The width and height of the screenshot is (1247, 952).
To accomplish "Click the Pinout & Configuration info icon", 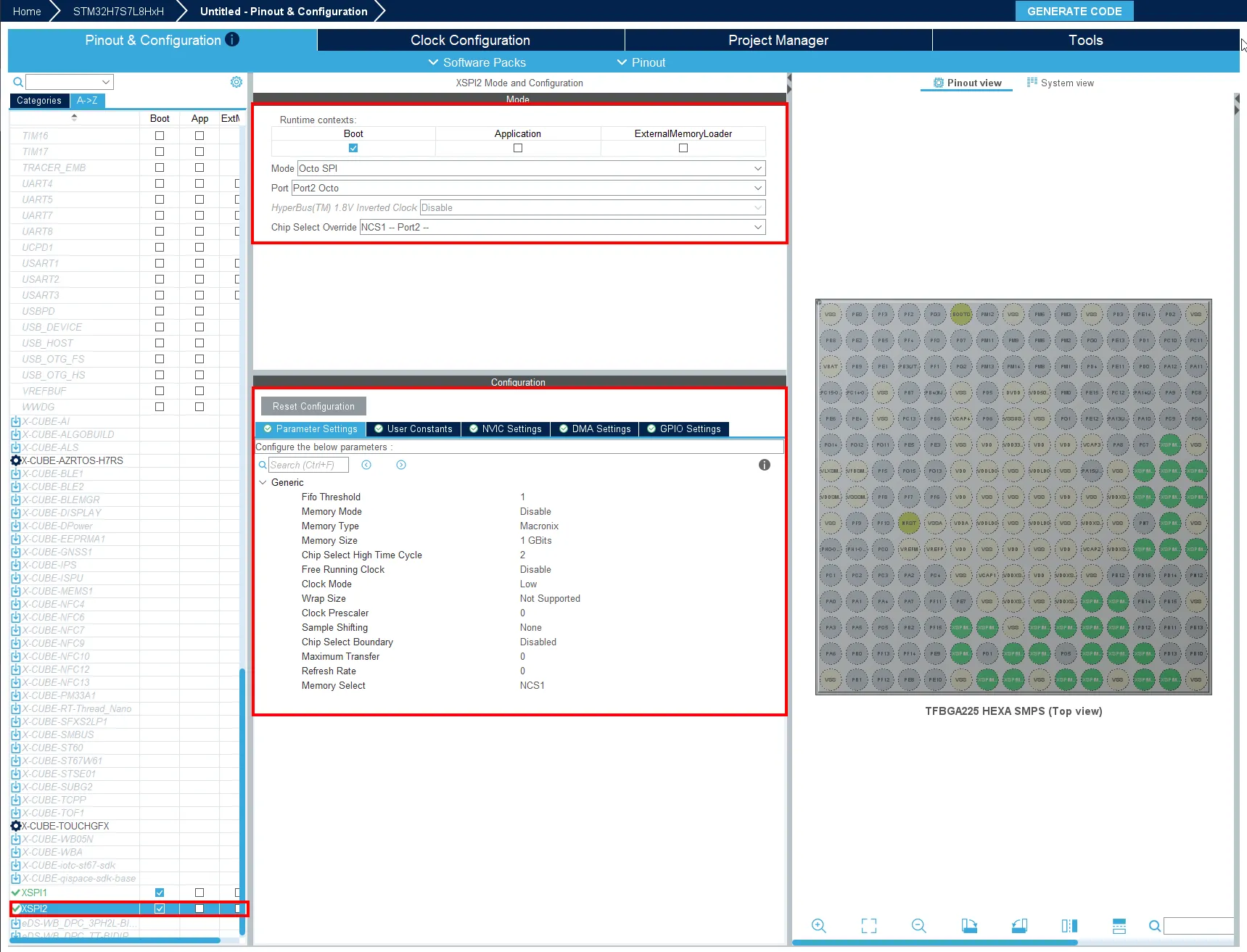I will (232, 40).
